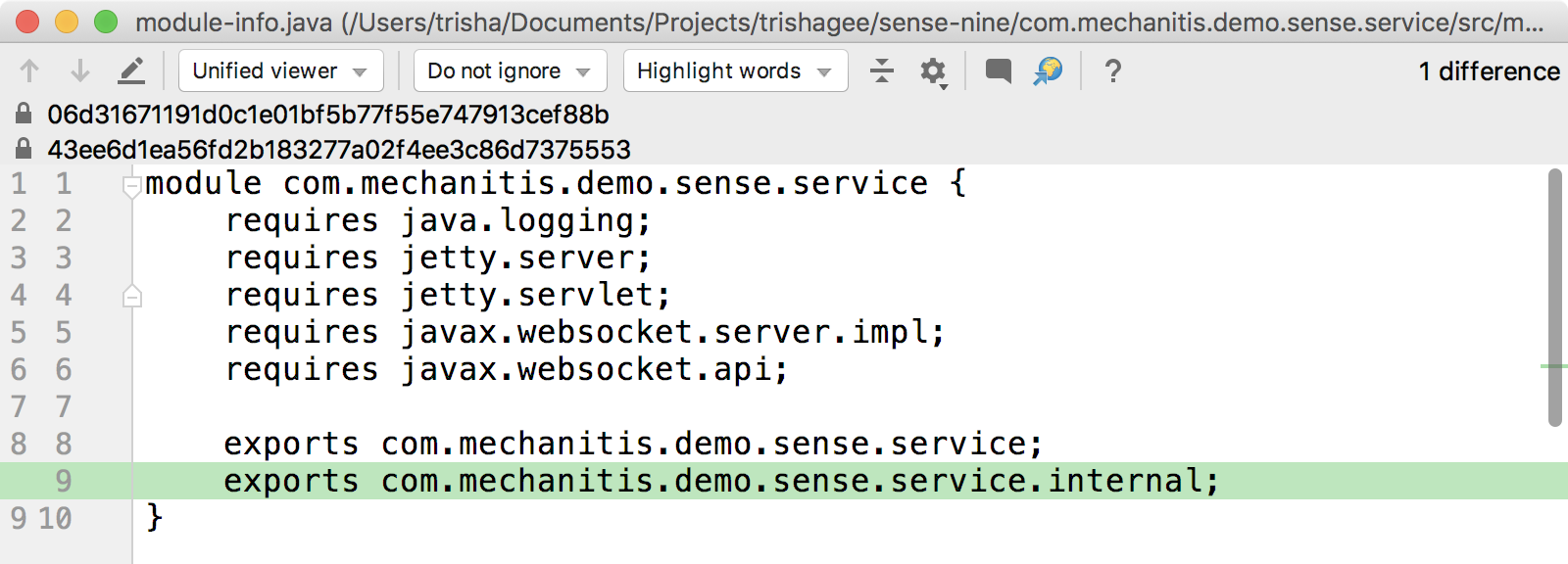This screenshot has height=564, width=1568.
Task: Open the Highlight words dropdown
Action: 735,70
